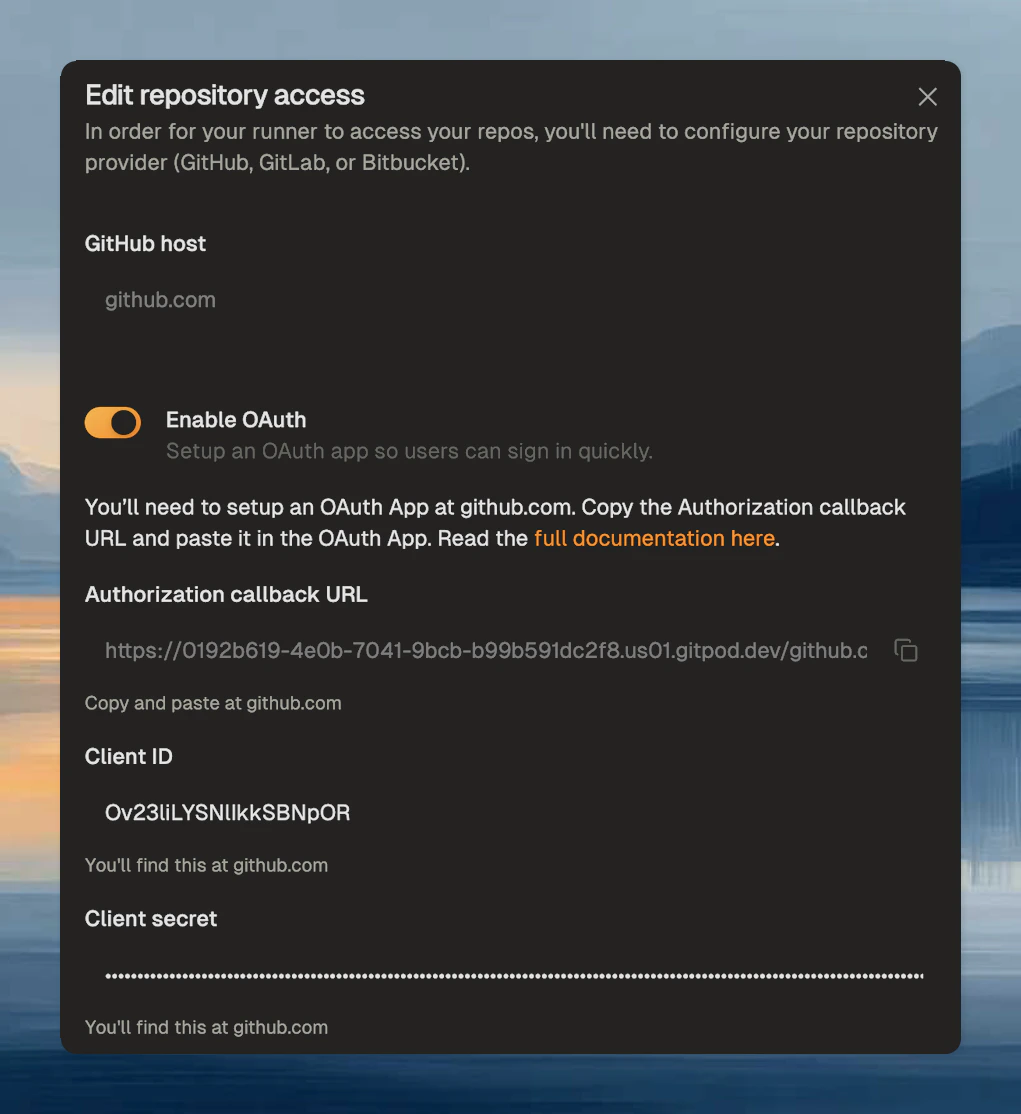Viewport: 1021px width, 1114px height.
Task: Click the github.com placeholder in GitHub host
Action: (160, 299)
